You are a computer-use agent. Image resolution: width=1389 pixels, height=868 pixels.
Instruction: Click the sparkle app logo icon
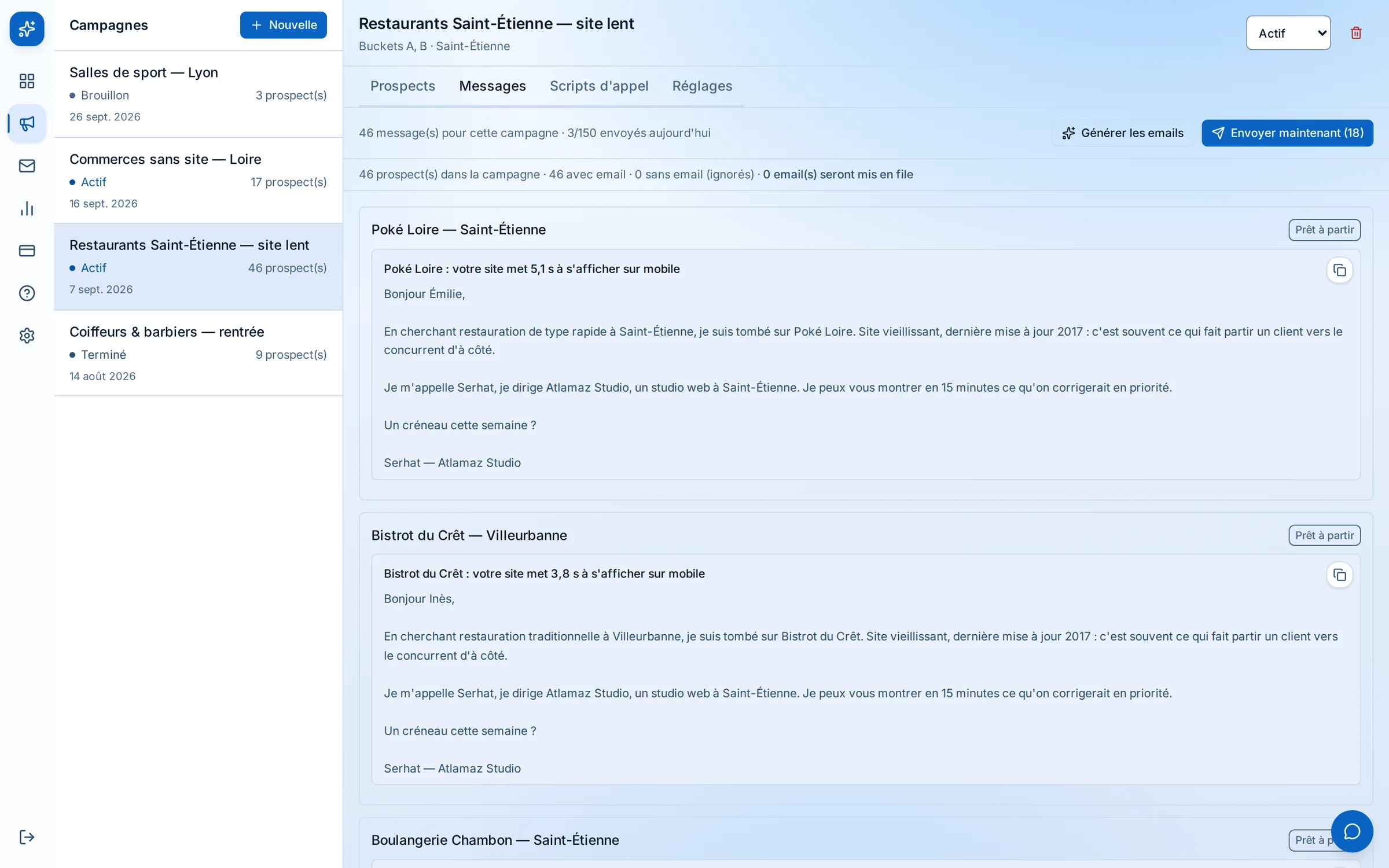[27, 28]
